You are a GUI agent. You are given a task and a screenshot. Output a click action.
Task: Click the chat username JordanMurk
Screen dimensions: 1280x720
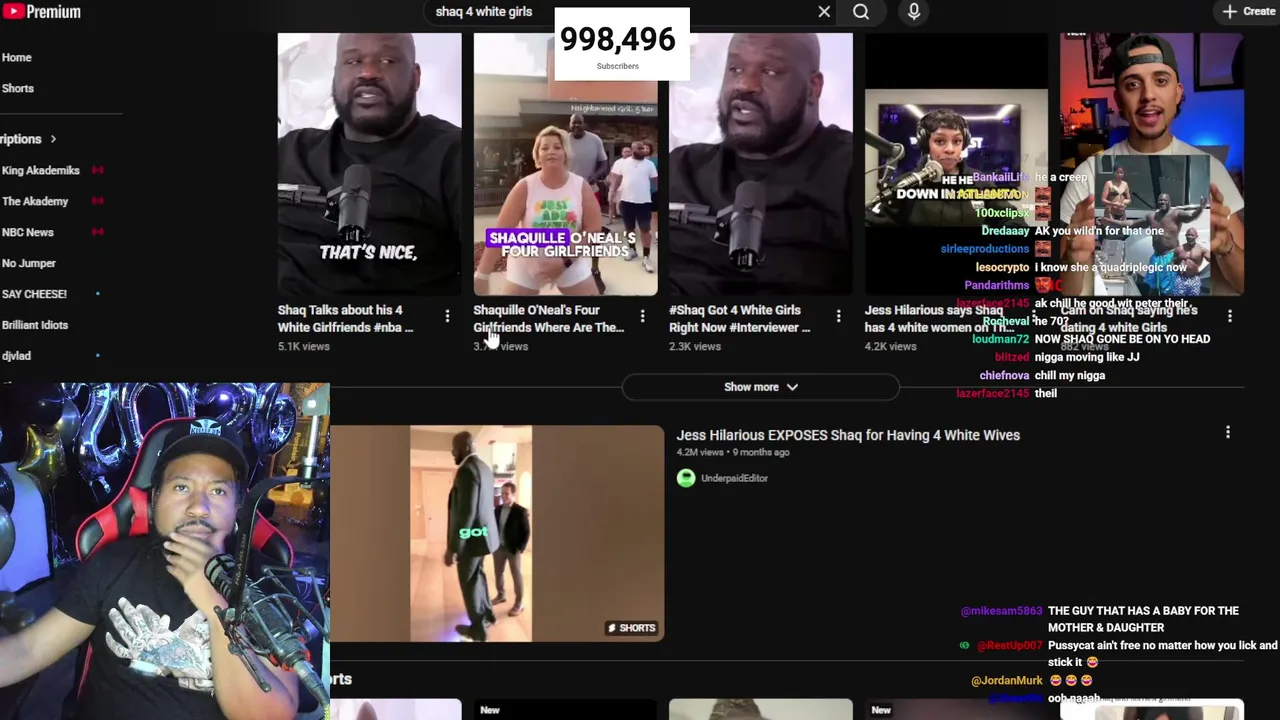coord(1007,681)
